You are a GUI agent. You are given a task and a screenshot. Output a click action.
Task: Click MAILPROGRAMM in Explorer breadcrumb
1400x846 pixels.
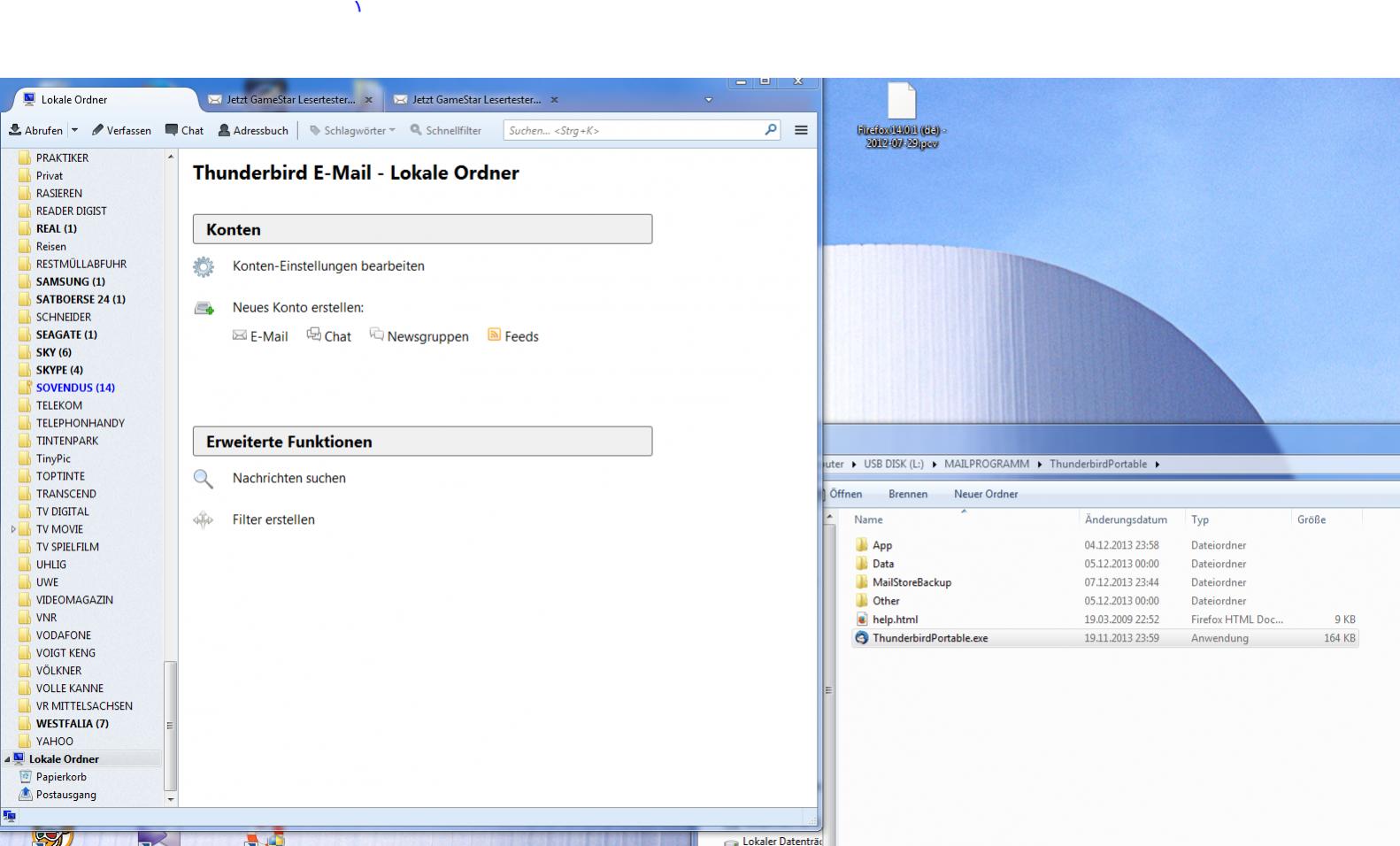tap(987, 464)
